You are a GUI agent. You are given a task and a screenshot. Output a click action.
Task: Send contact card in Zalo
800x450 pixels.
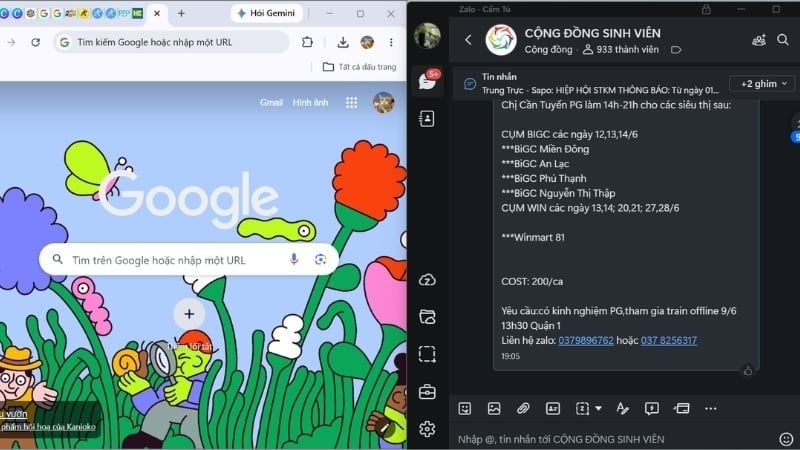click(553, 408)
